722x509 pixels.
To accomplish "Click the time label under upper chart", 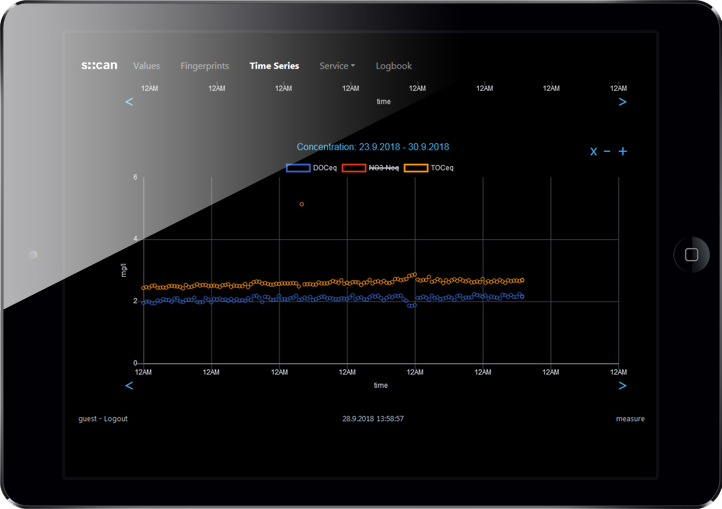I will [384, 101].
